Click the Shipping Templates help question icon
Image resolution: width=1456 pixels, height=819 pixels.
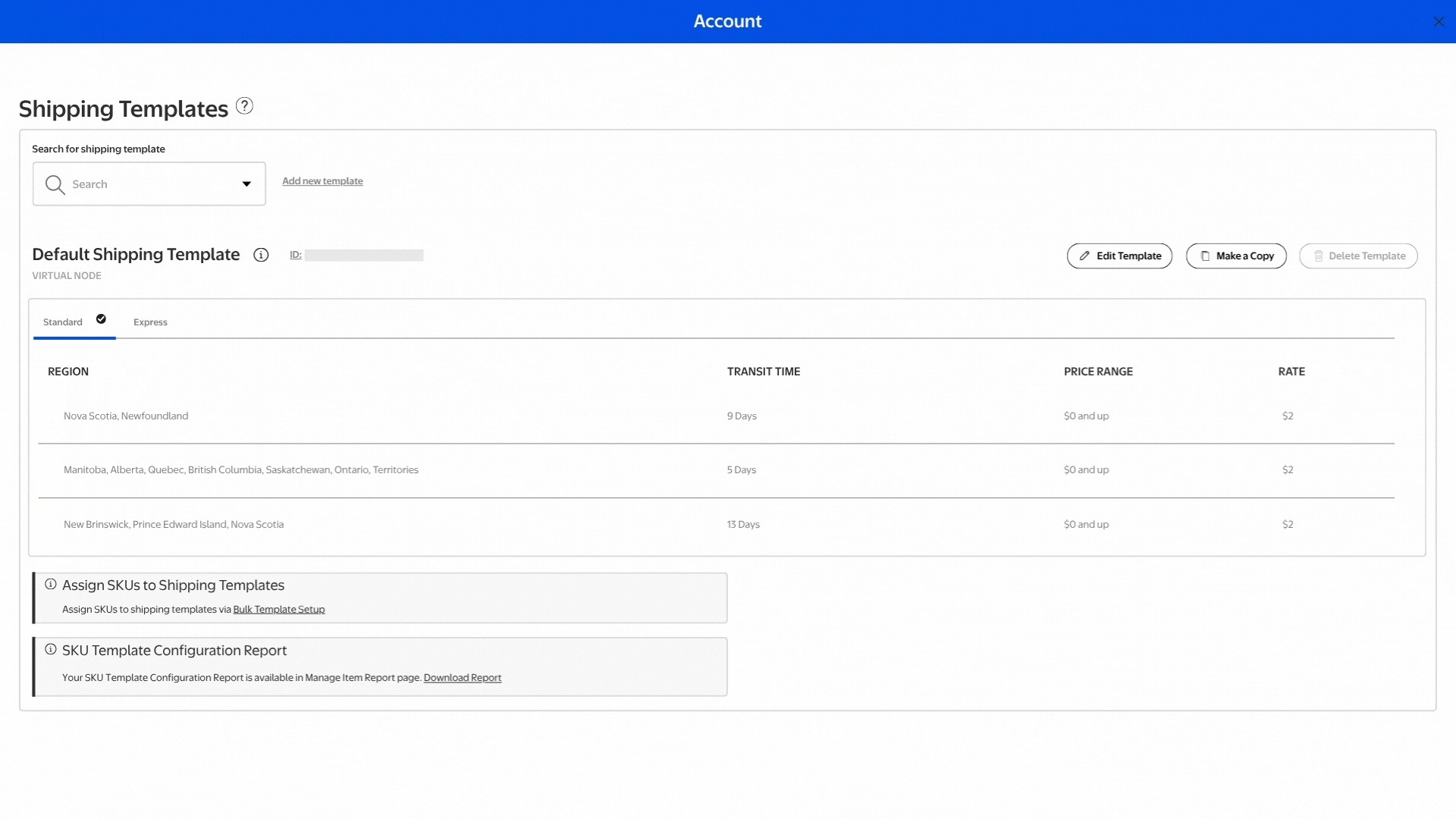pyautogui.click(x=244, y=106)
